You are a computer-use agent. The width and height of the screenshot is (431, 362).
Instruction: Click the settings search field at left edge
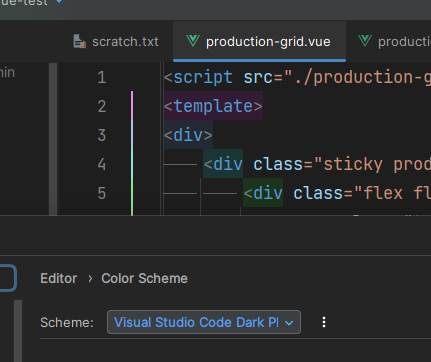(7, 278)
